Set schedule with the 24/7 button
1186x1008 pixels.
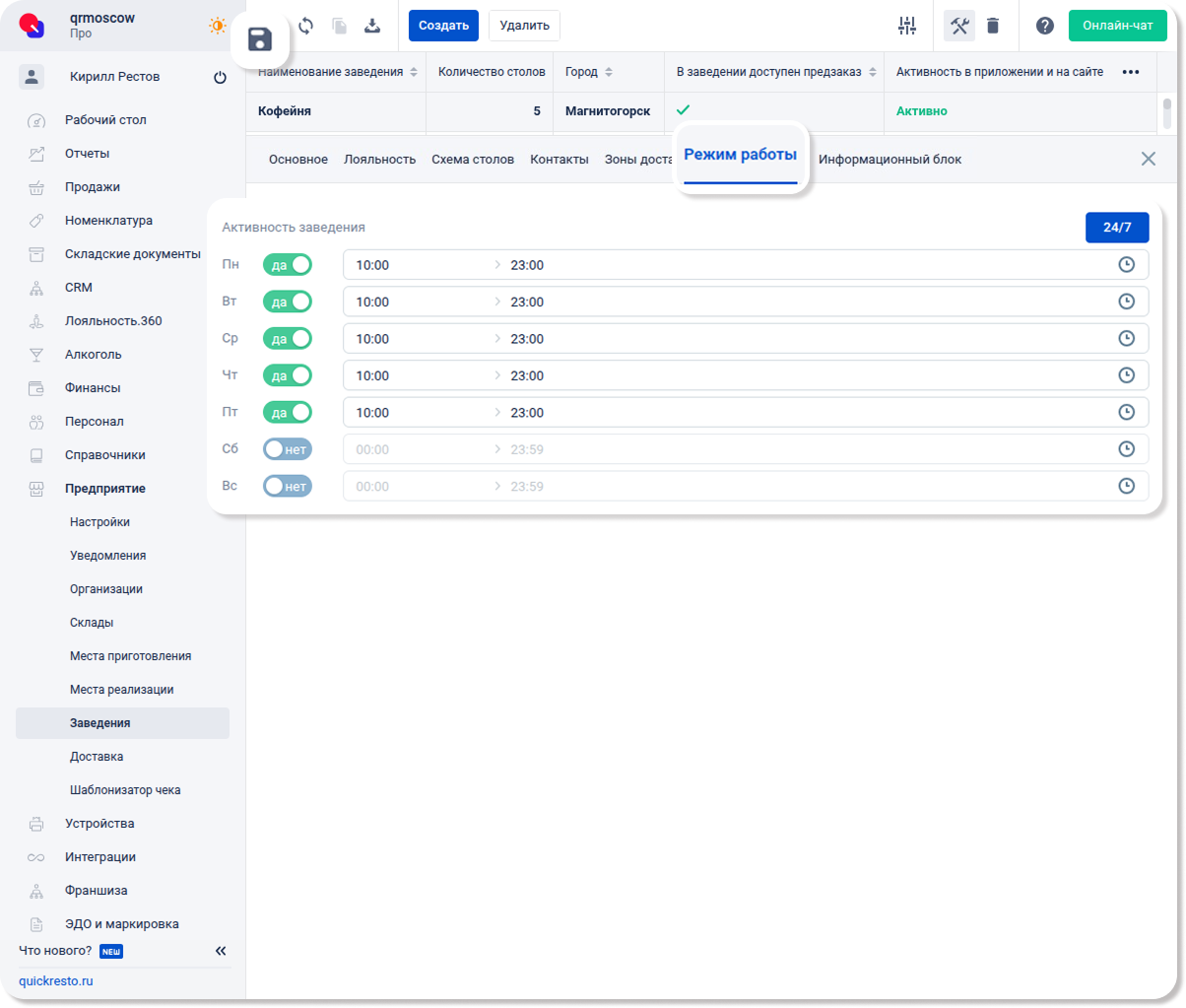(x=1116, y=228)
